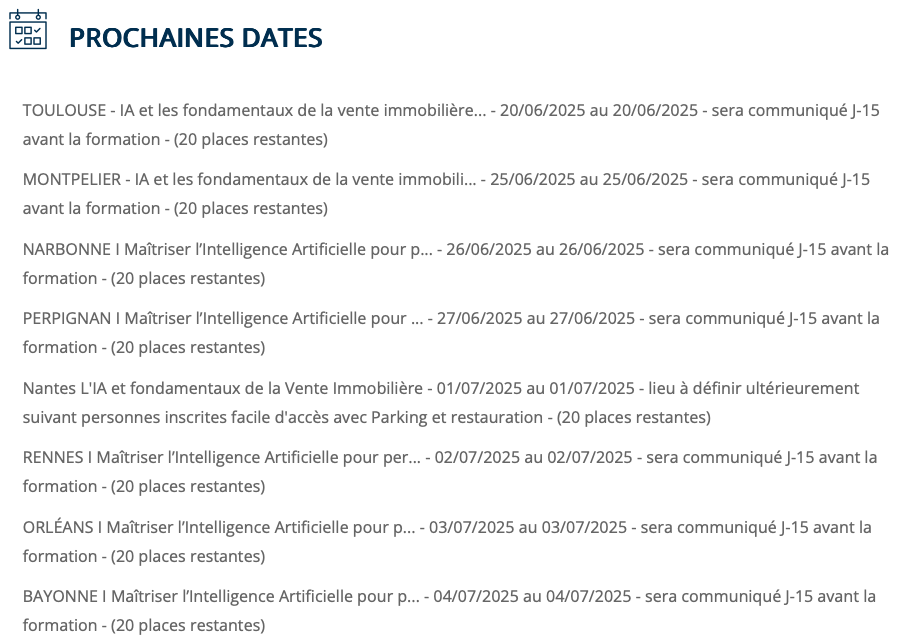The height and width of the screenshot is (642, 905).
Task: Choose the PERPIGNAN 27/06/2025 session
Action: [451, 333]
